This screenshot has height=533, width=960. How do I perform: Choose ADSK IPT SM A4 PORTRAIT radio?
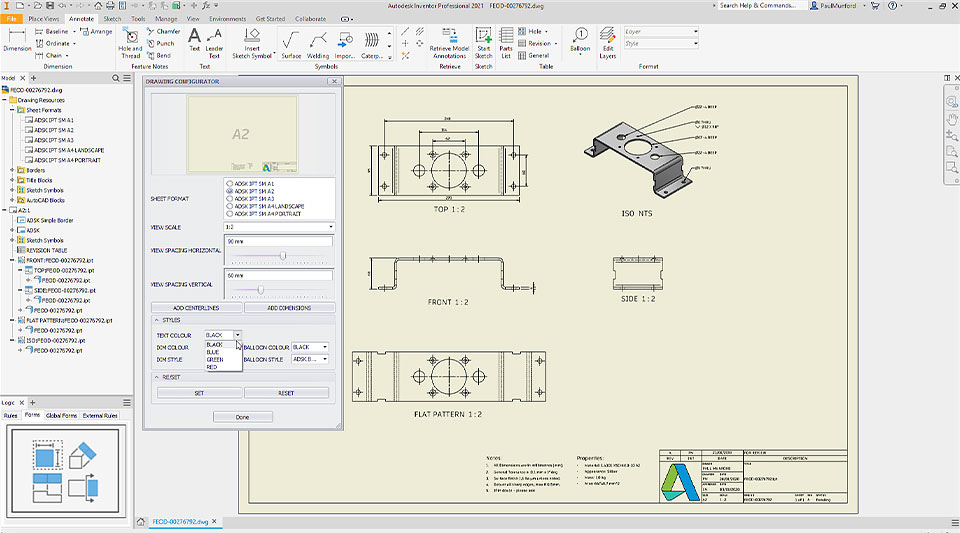[x=230, y=214]
